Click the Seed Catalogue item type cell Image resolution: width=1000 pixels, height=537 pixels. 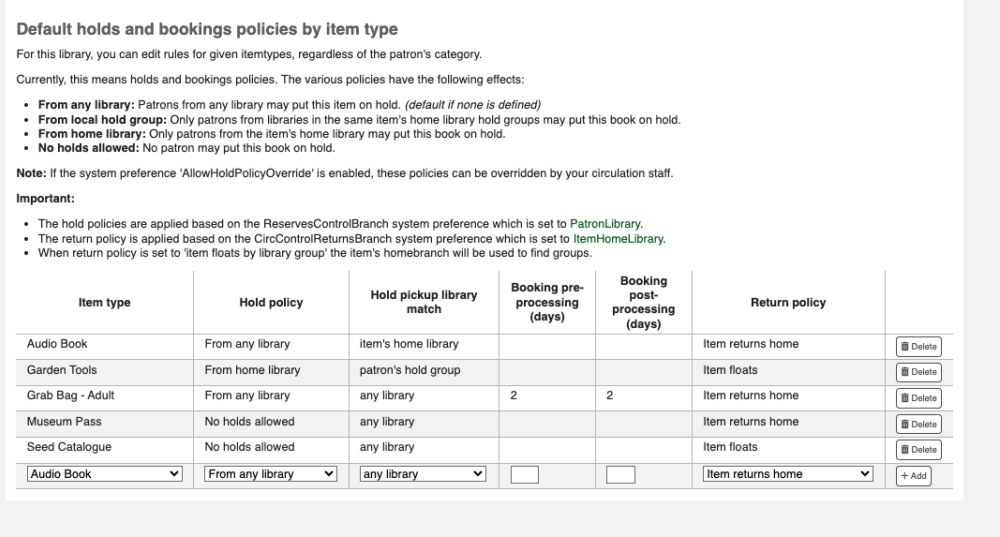point(69,447)
